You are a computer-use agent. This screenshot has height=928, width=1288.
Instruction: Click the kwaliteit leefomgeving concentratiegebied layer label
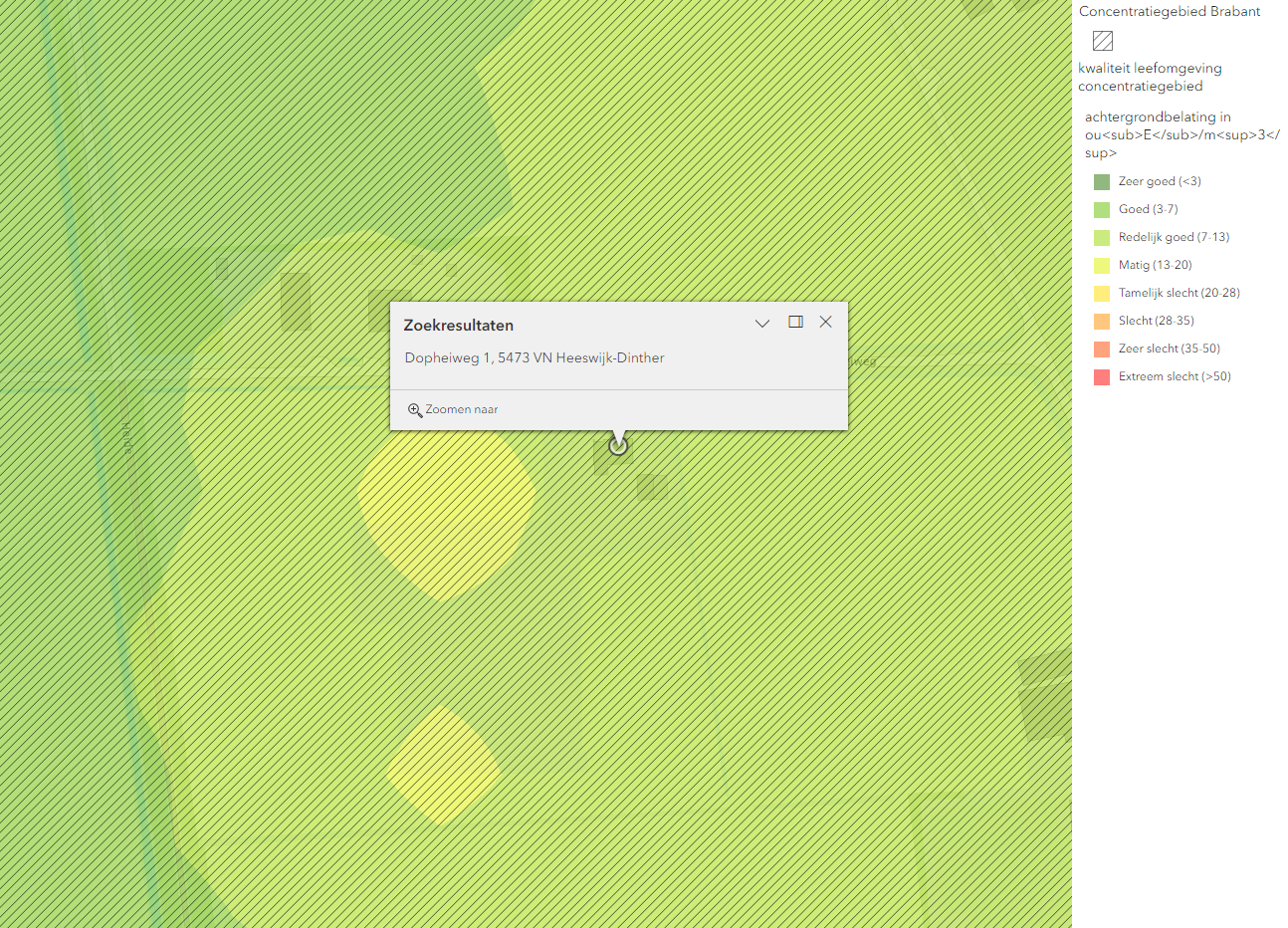(x=1150, y=77)
